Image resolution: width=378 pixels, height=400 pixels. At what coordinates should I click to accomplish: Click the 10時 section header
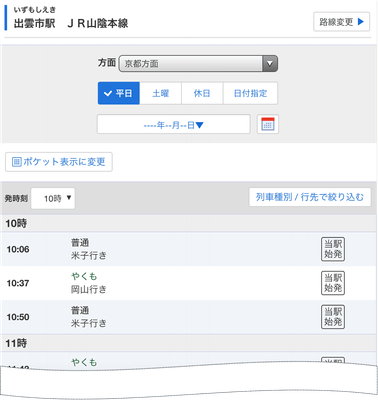189,223
